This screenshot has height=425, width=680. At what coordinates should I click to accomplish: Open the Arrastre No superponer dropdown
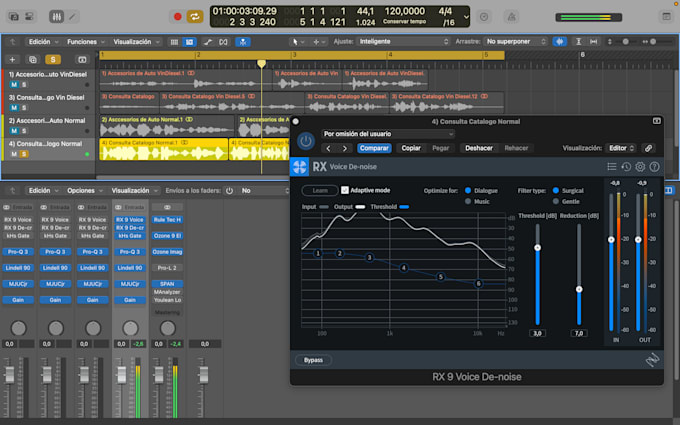(x=516, y=42)
